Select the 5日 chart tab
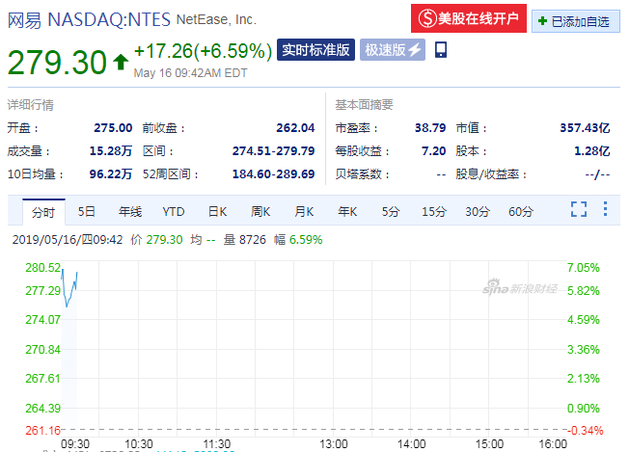This screenshot has height=452, width=630. click(86, 211)
